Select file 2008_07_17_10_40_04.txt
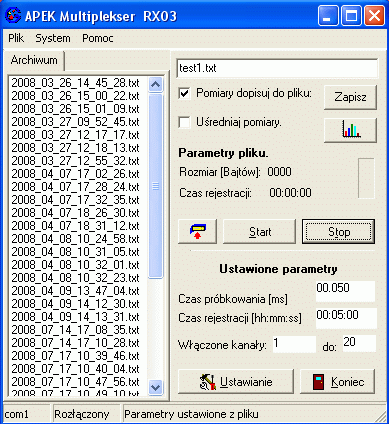The image size is (389, 424). 75,369
